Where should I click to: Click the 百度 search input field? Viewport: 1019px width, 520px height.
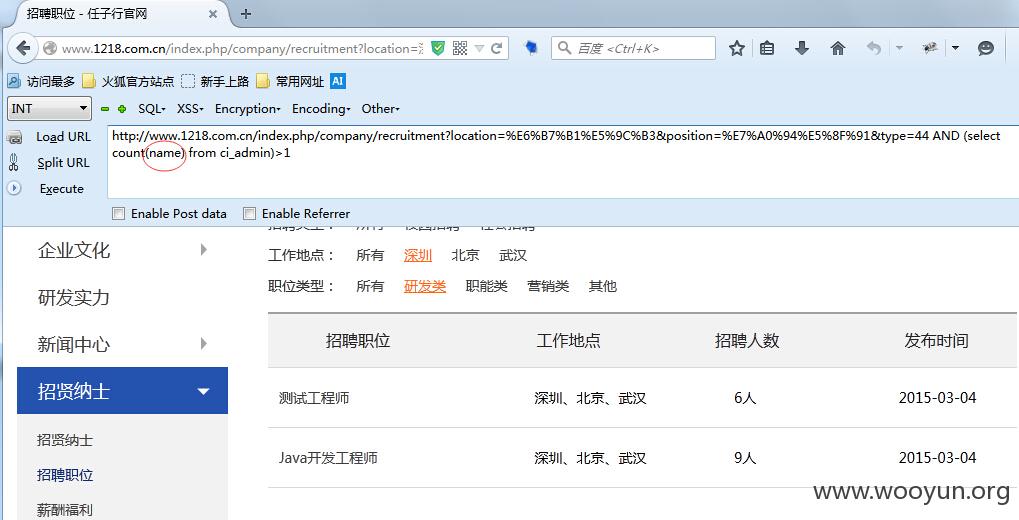[x=634, y=48]
